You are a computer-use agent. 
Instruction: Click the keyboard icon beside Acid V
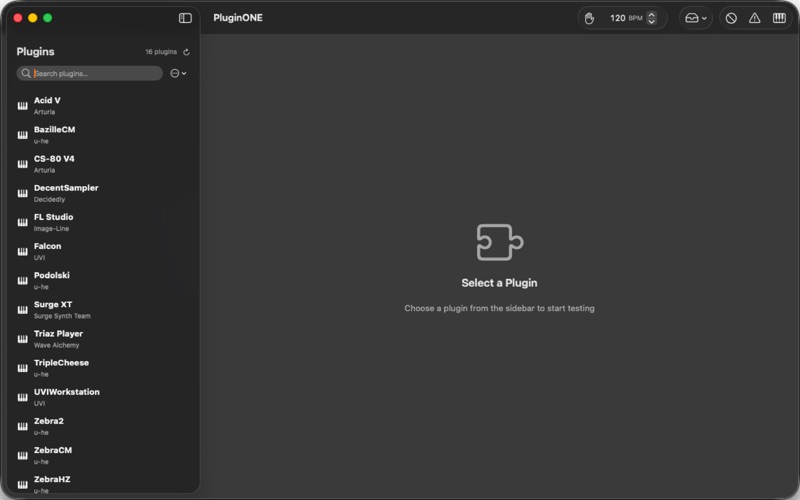point(22,106)
